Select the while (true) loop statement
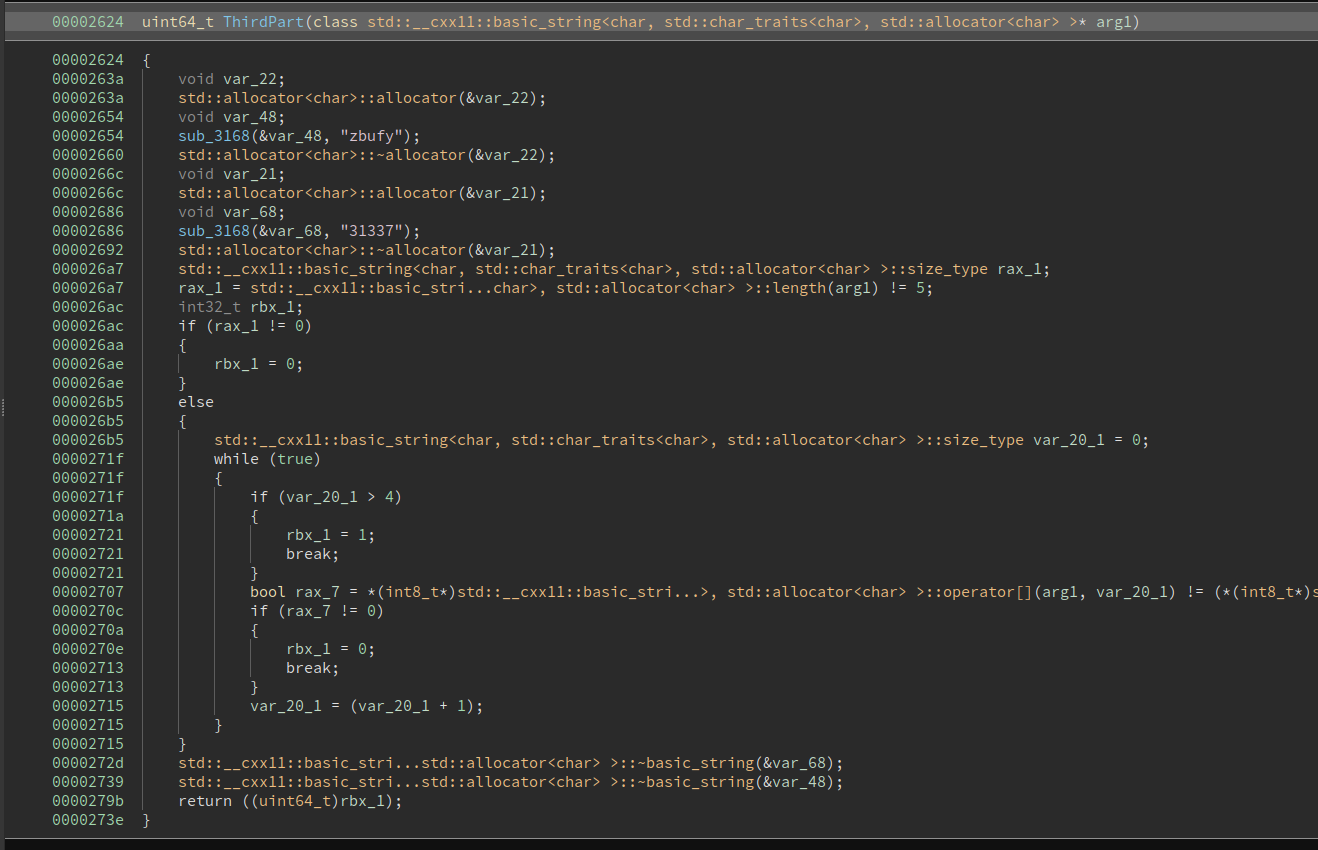Screen dimensions: 1318x850 click(x=267, y=459)
